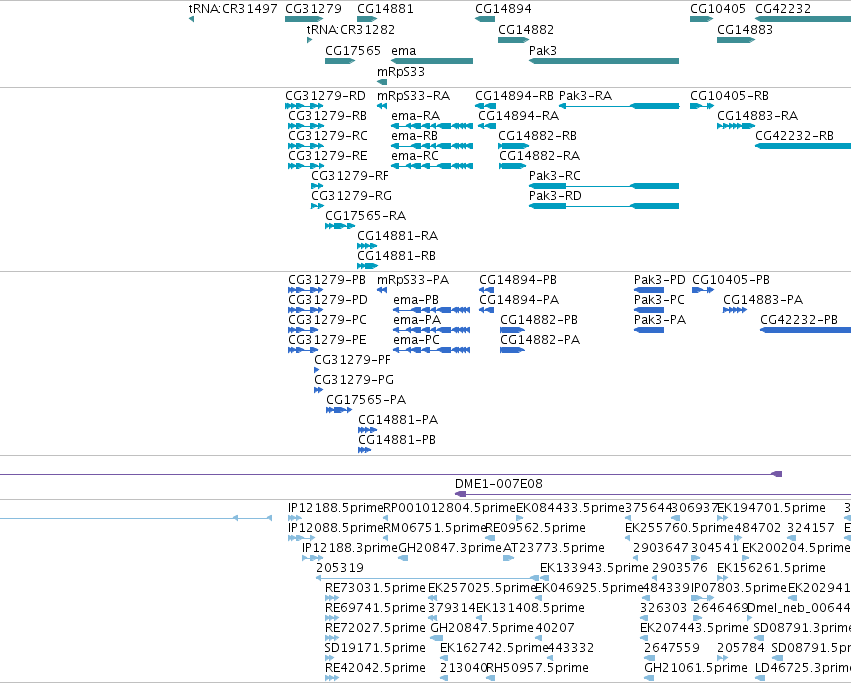Select the CG42232-PB protein label

pyautogui.click(x=799, y=320)
